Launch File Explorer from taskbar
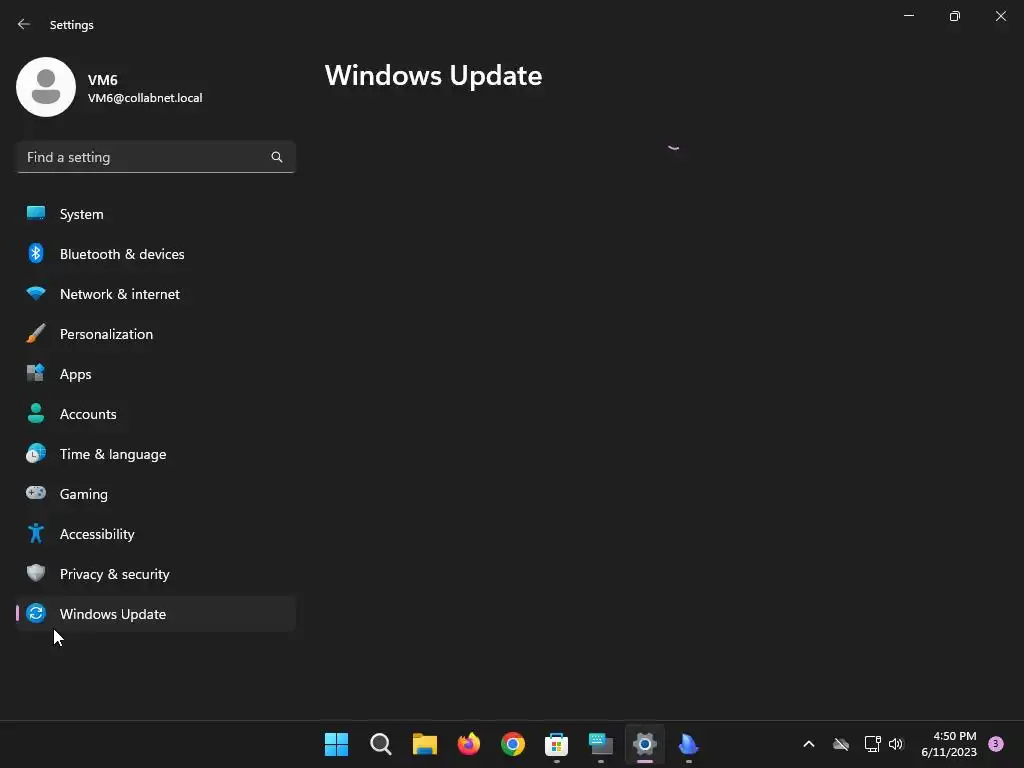 pos(424,744)
